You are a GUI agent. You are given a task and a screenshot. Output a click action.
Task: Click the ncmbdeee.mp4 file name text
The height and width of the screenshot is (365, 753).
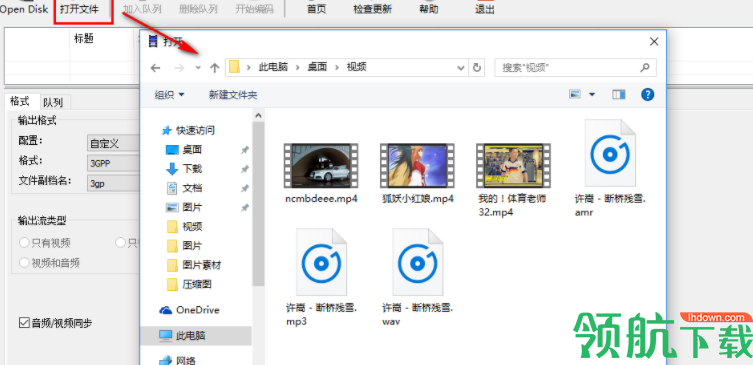[x=321, y=198]
